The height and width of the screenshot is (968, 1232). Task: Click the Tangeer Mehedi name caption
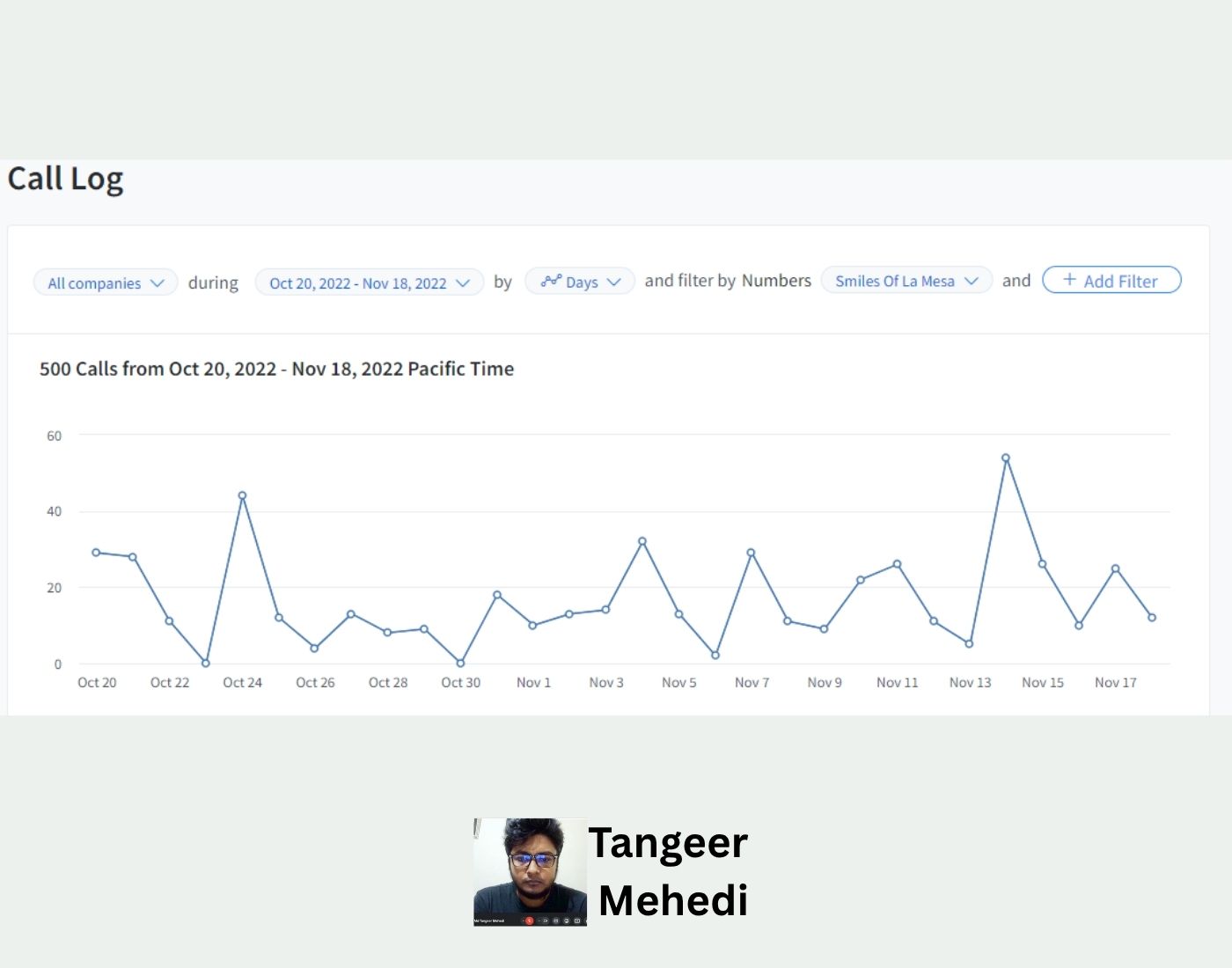(671, 871)
